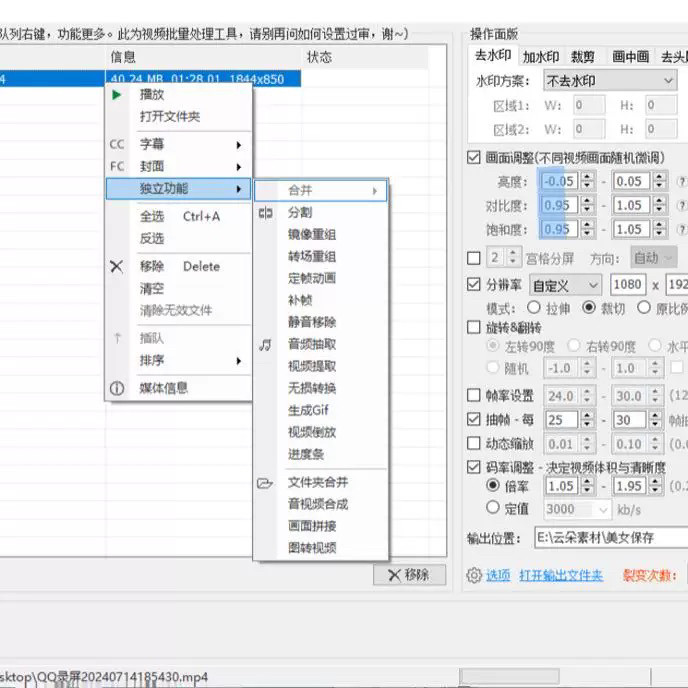Select the 裁切 mode radio button
Screen dimensions: 688x688
point(589,308)
